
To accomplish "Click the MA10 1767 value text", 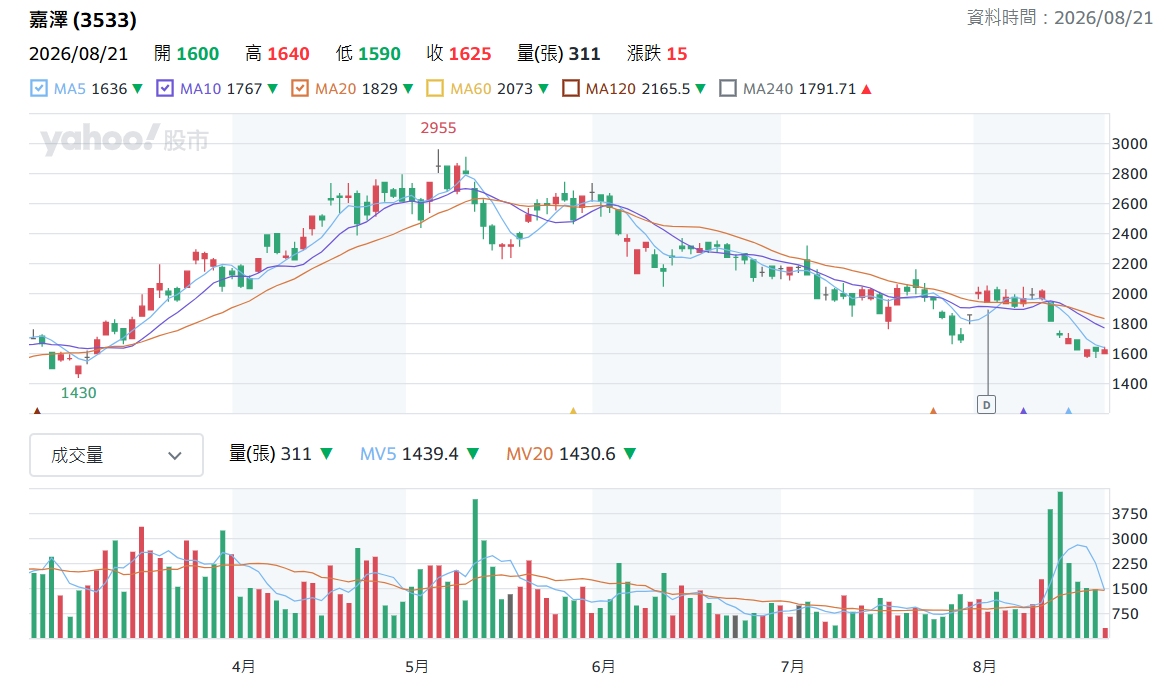I will click(x=221, y=89).
